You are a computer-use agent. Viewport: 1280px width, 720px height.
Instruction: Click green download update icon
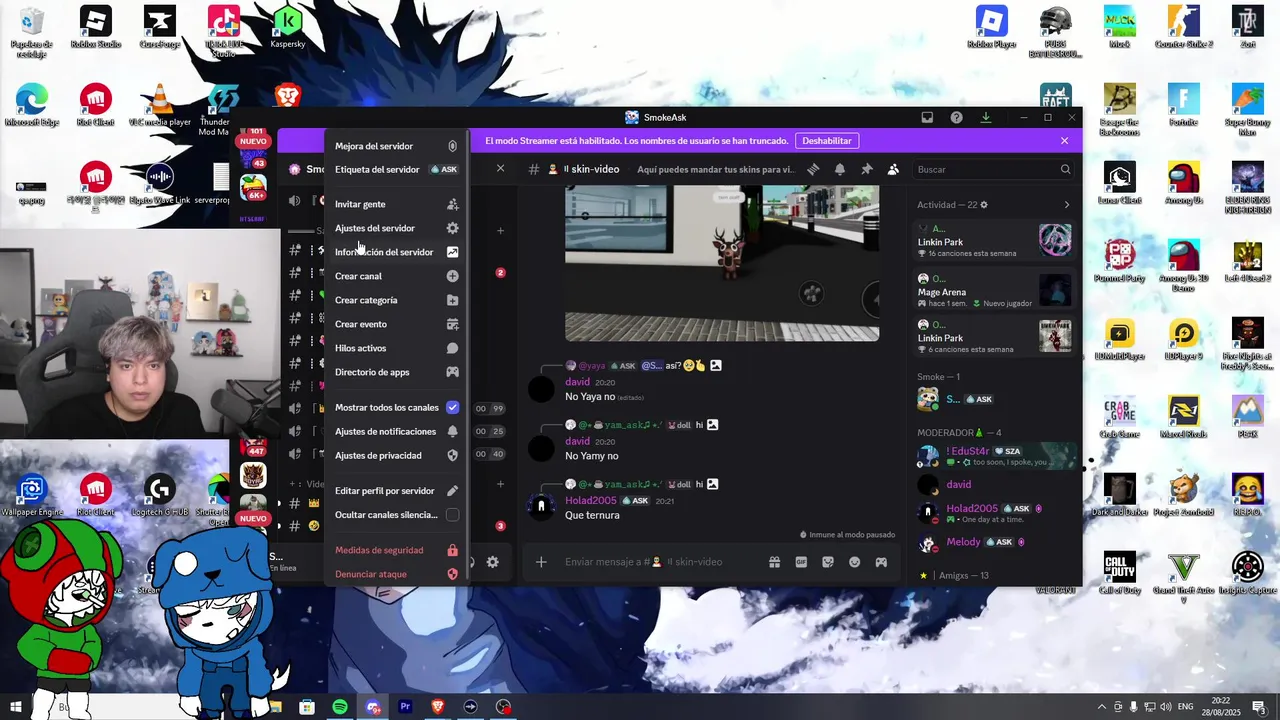point(985,118)
